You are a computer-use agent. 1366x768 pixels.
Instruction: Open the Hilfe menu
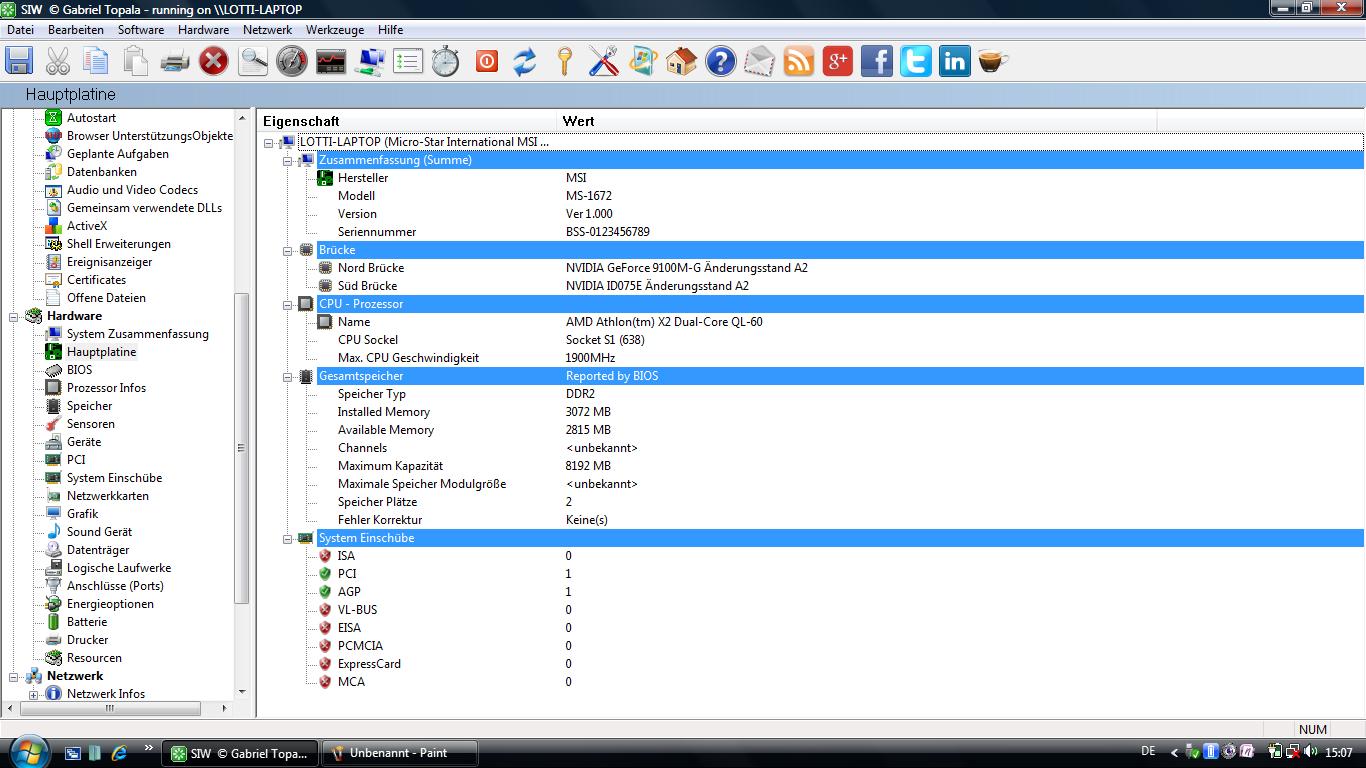pyautogui.click(x=391, y=30)
